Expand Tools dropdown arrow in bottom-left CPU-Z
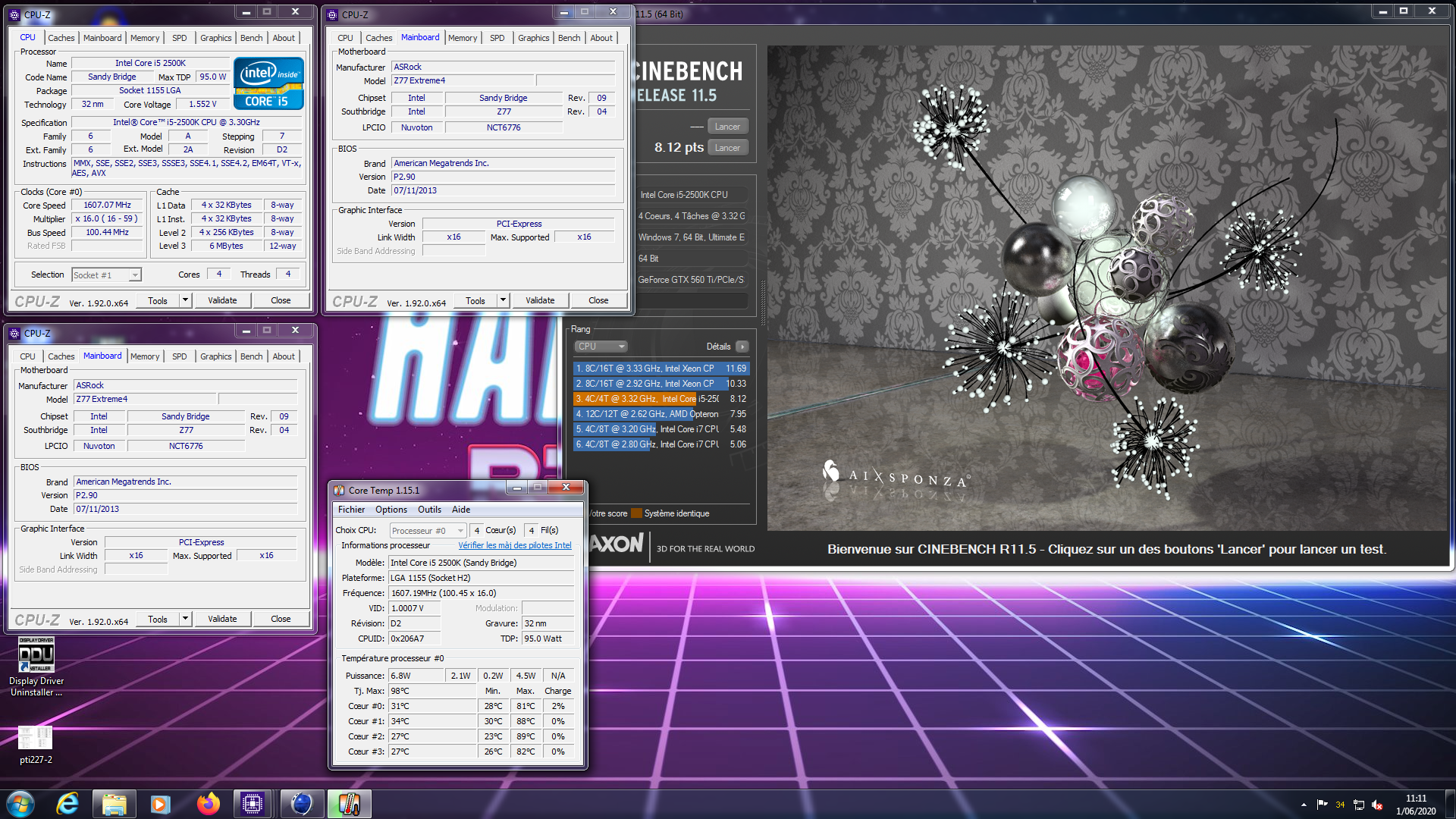 [x=185, y=619]
